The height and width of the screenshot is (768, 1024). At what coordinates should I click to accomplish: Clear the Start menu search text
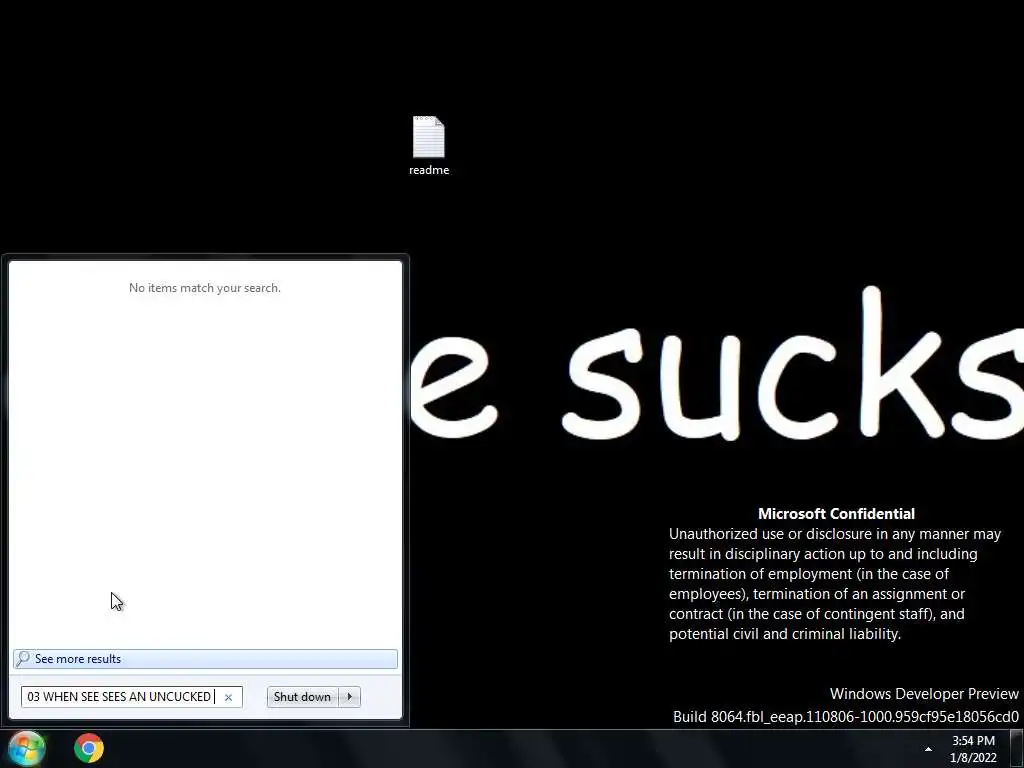click(x=229, y=697)
